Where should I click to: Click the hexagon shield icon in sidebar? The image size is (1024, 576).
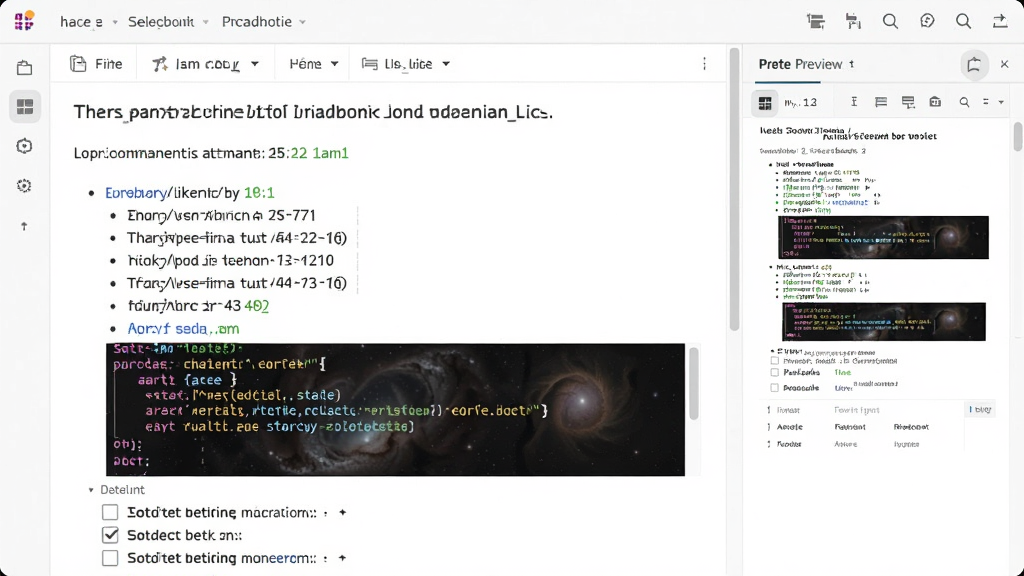(24, 146)
